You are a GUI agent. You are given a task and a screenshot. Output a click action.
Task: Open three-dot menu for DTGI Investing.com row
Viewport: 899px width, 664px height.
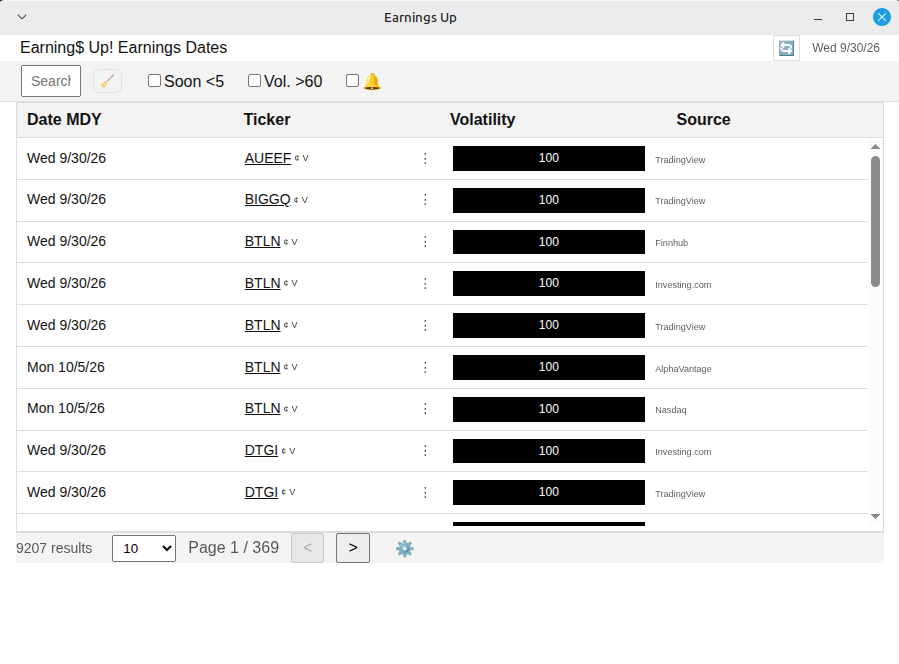pos(425,451)
